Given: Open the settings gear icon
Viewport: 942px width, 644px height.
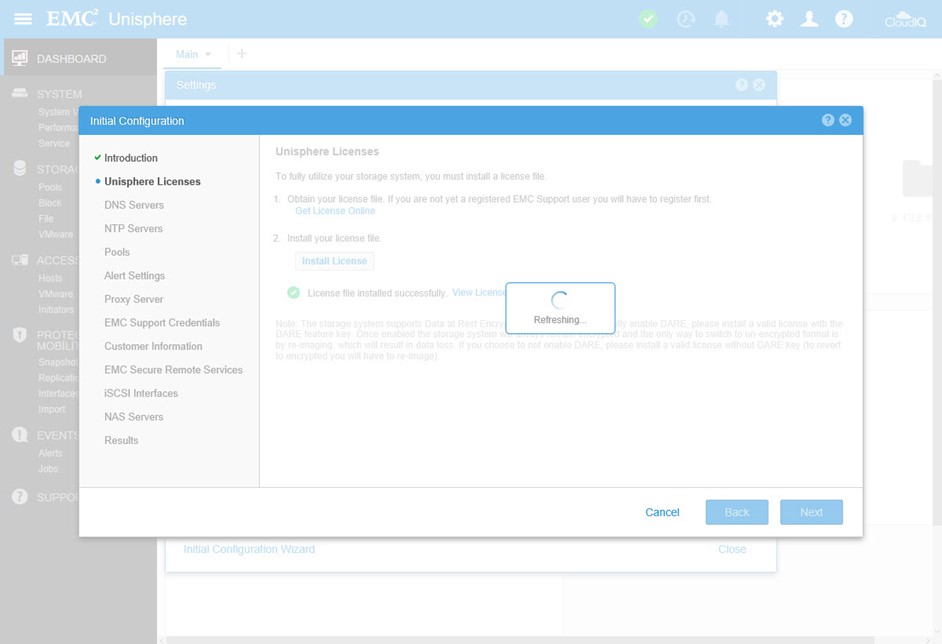Looking at the screenshot, I should [774, 19].
